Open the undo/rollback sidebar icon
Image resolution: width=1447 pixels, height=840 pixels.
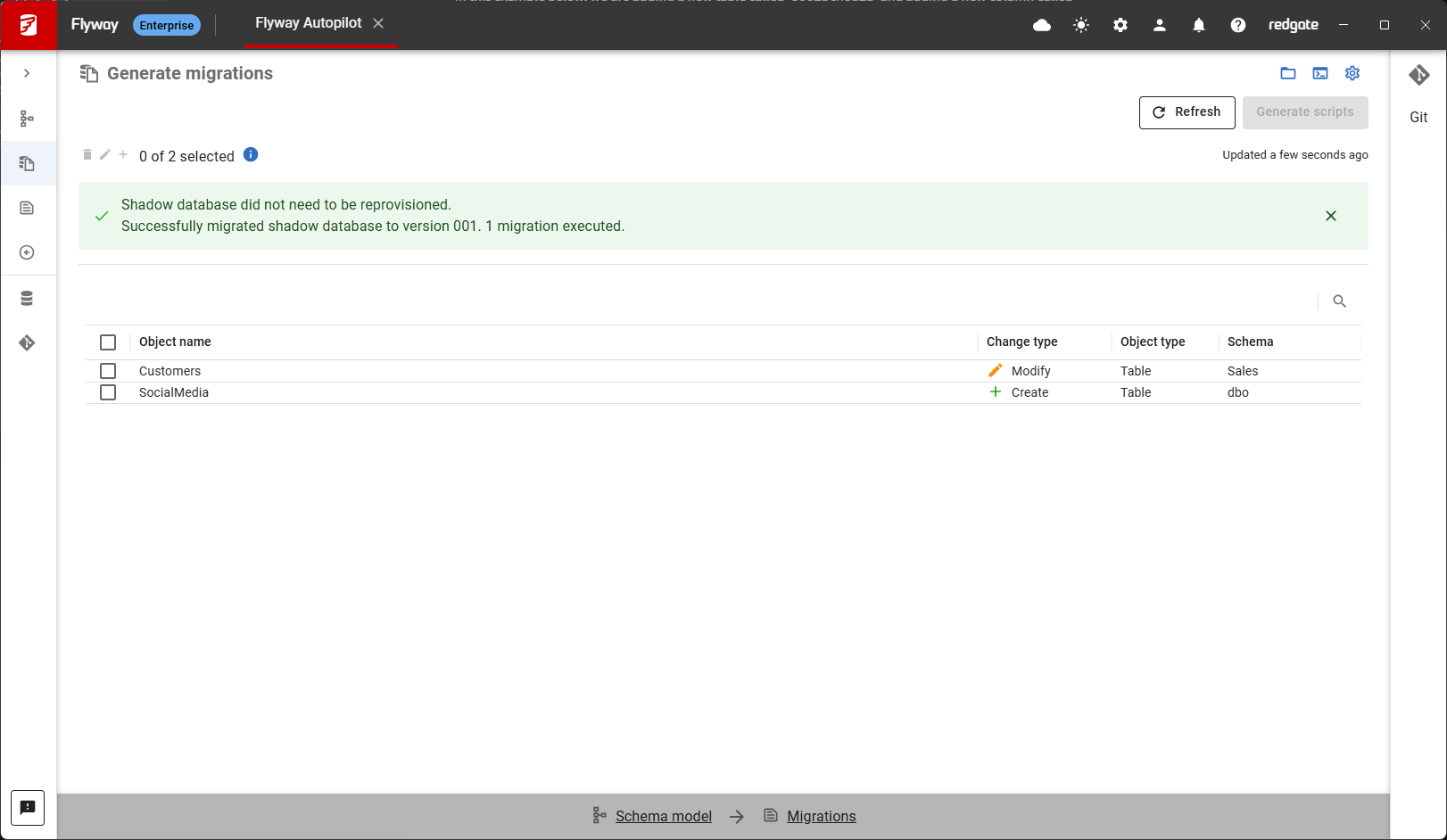(27, 252)
